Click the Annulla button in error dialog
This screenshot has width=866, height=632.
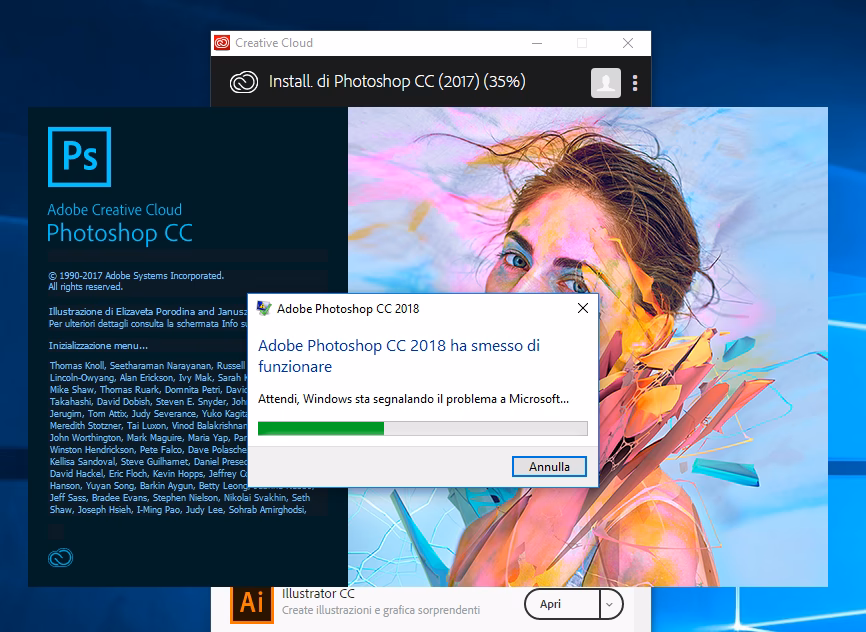tap(549, 467)
